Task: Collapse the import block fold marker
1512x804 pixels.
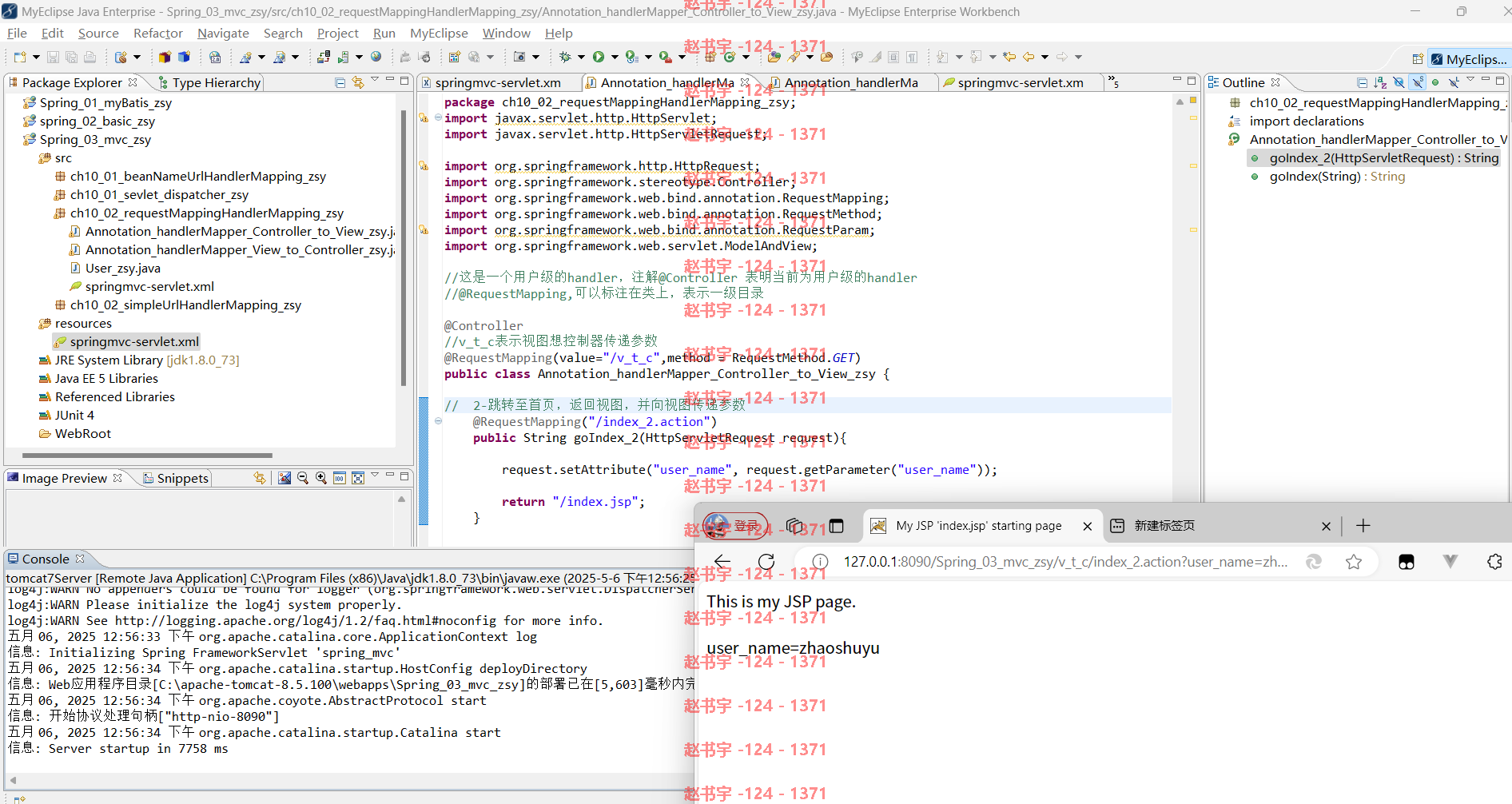Action: click(438, 117)
